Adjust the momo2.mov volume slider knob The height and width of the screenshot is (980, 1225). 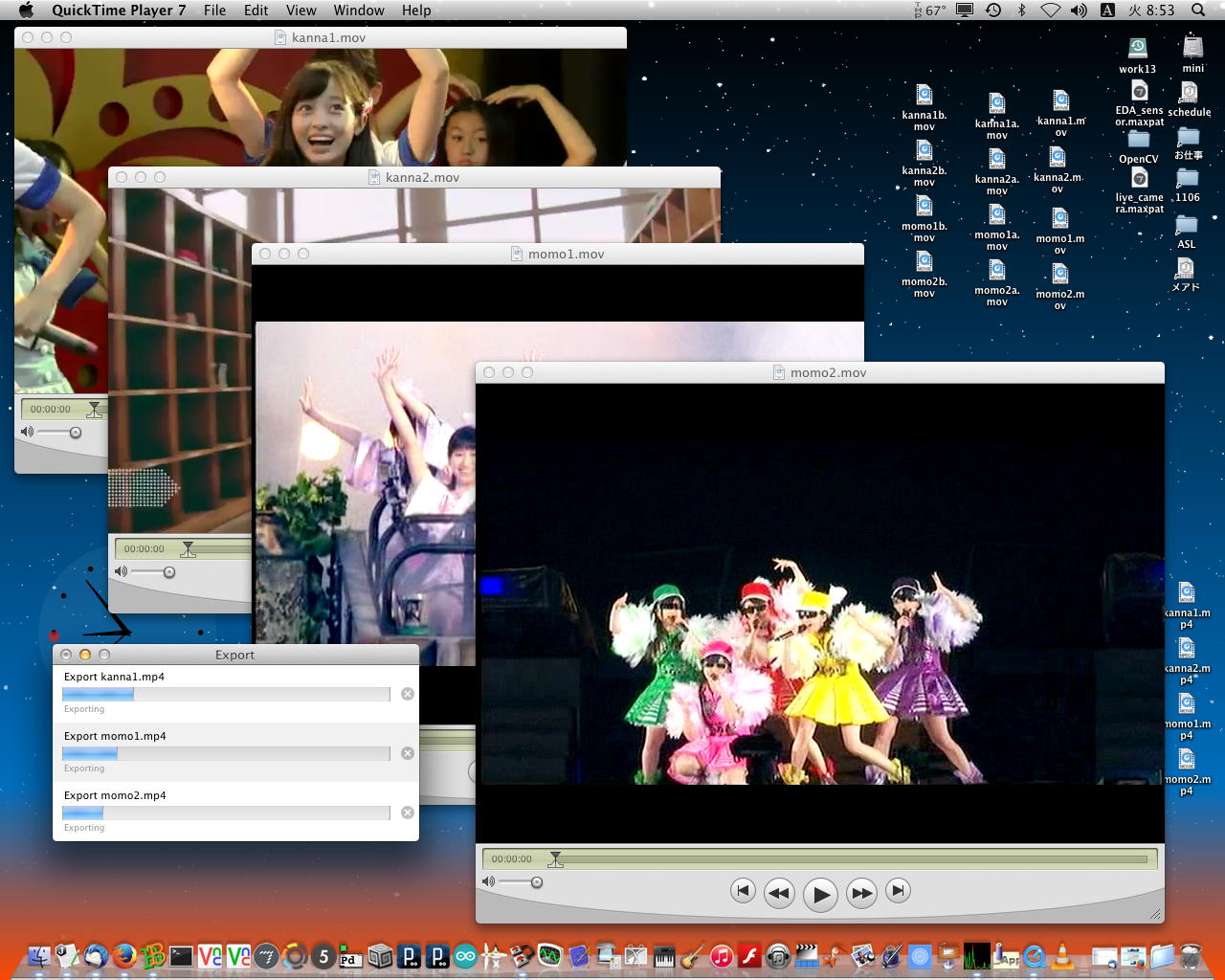point(537,882)
